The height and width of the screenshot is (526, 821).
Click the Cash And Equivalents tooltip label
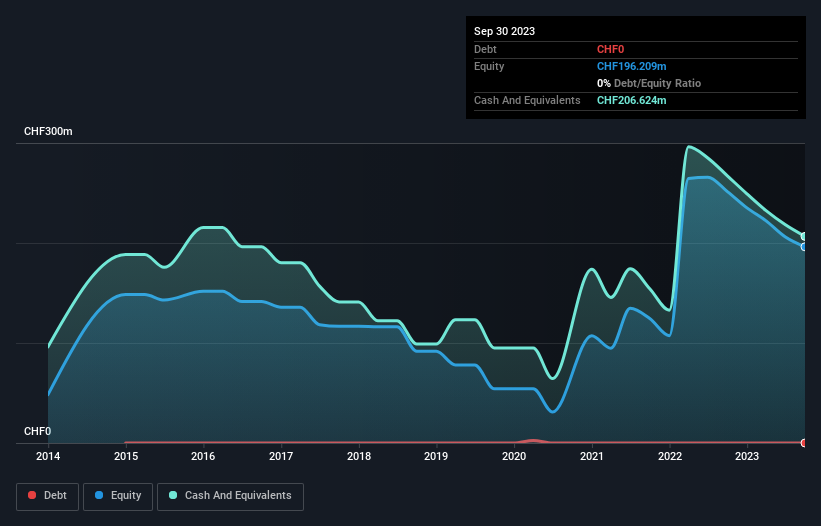pos(527,100)
